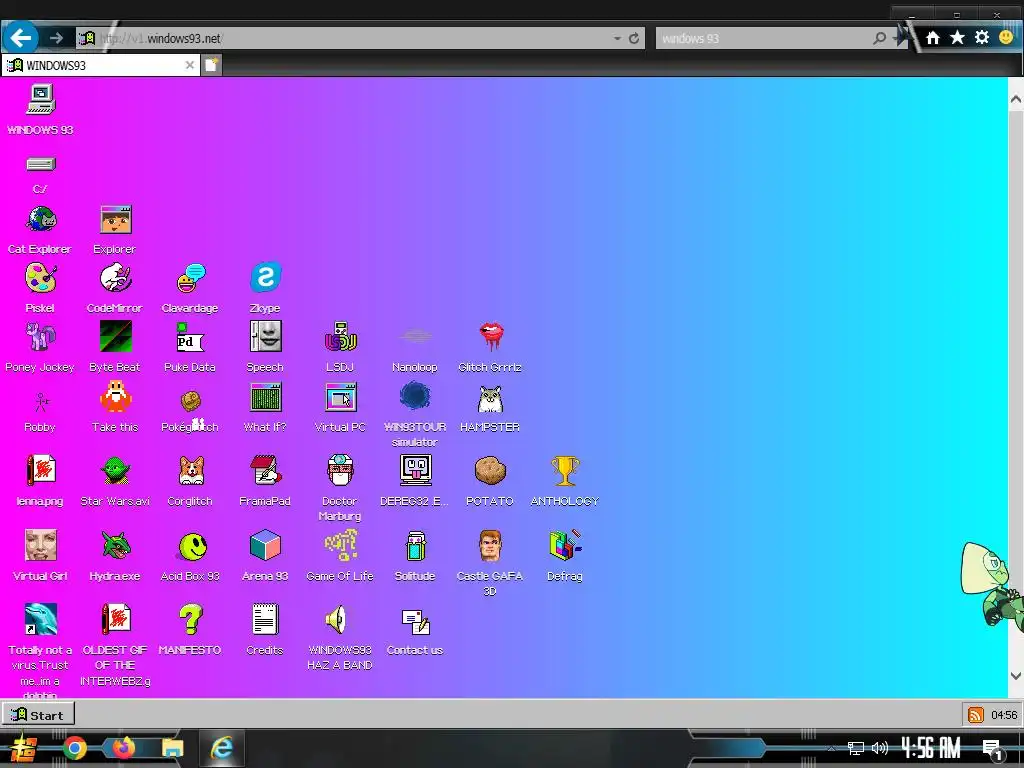
Task: Run Hydra.exe
Action: coord(116,545)
